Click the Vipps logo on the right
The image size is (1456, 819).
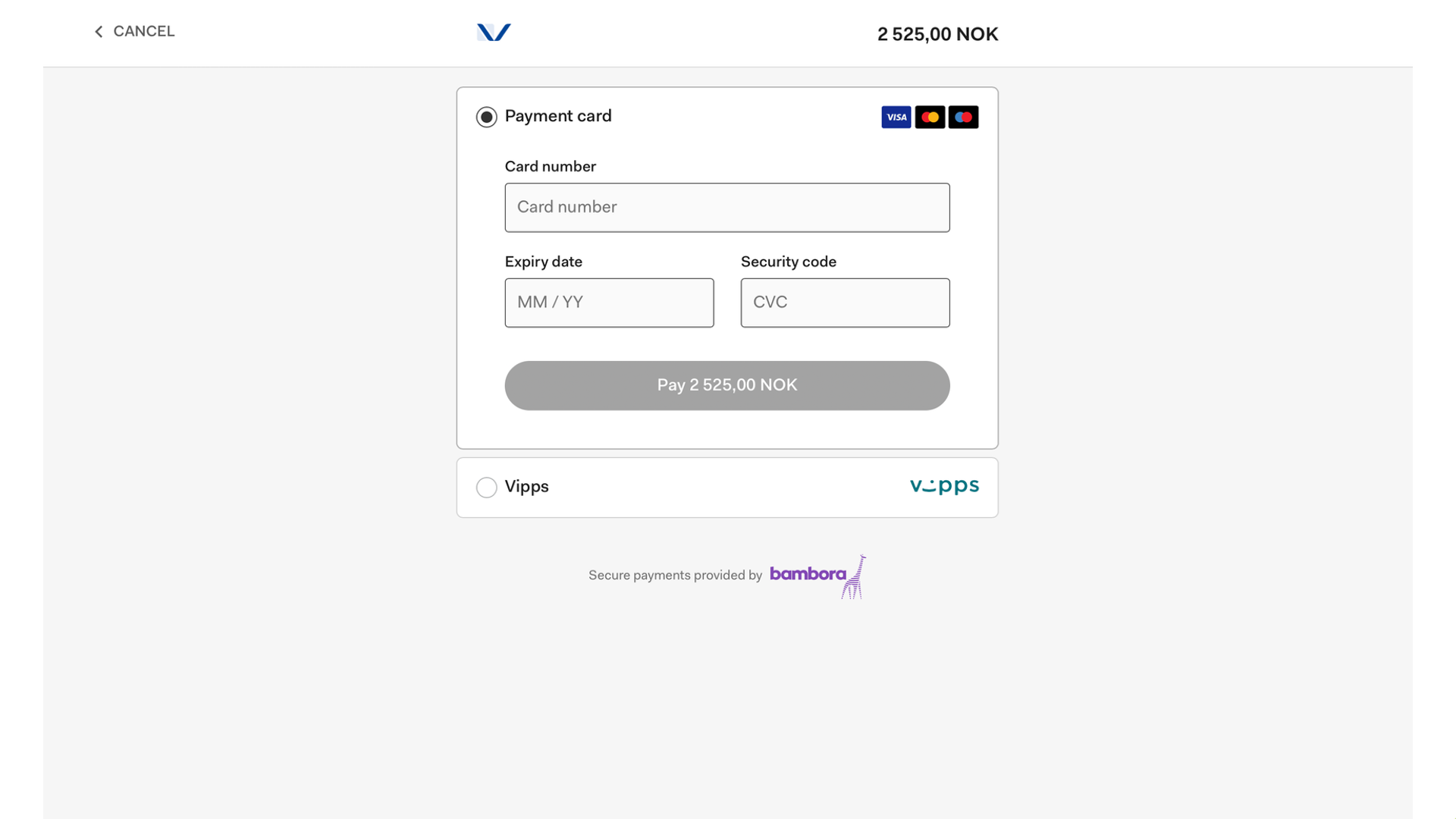click(944, 486)
